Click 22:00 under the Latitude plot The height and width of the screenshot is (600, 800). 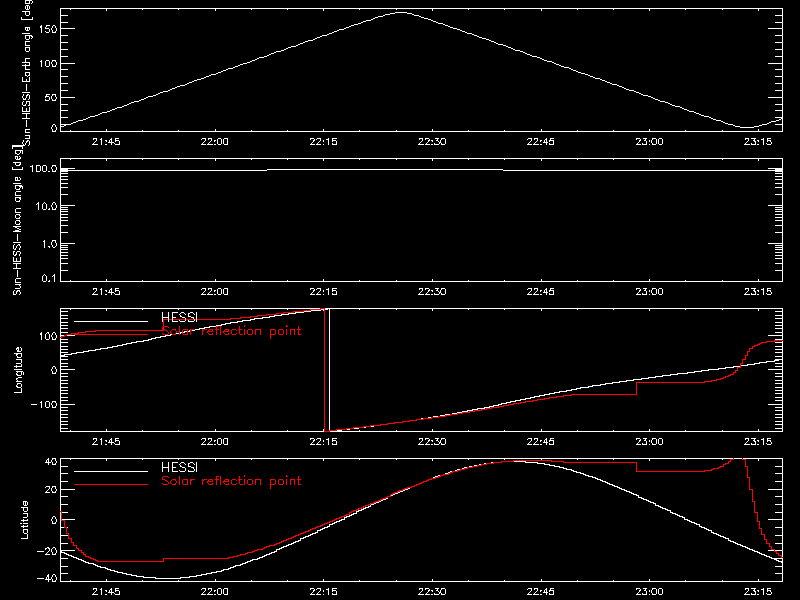pyautogui.click(x=214, y=592)
